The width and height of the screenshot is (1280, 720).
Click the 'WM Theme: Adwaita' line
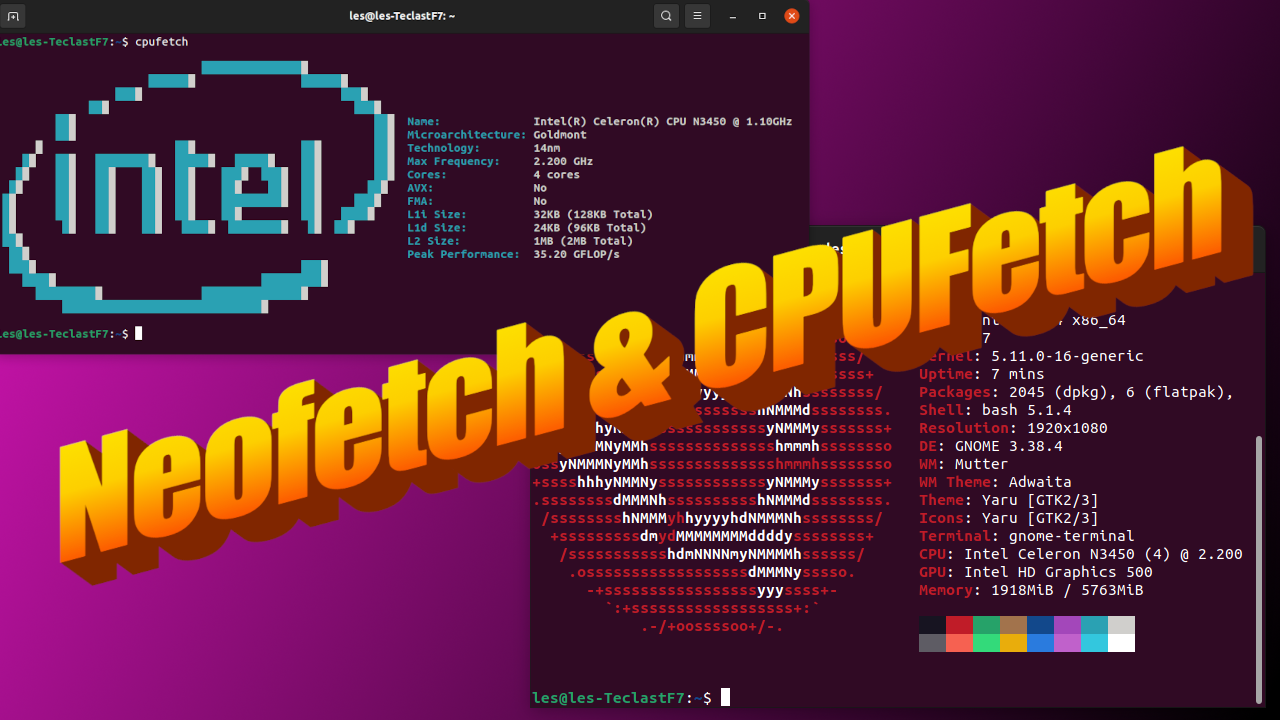(995, 482)
